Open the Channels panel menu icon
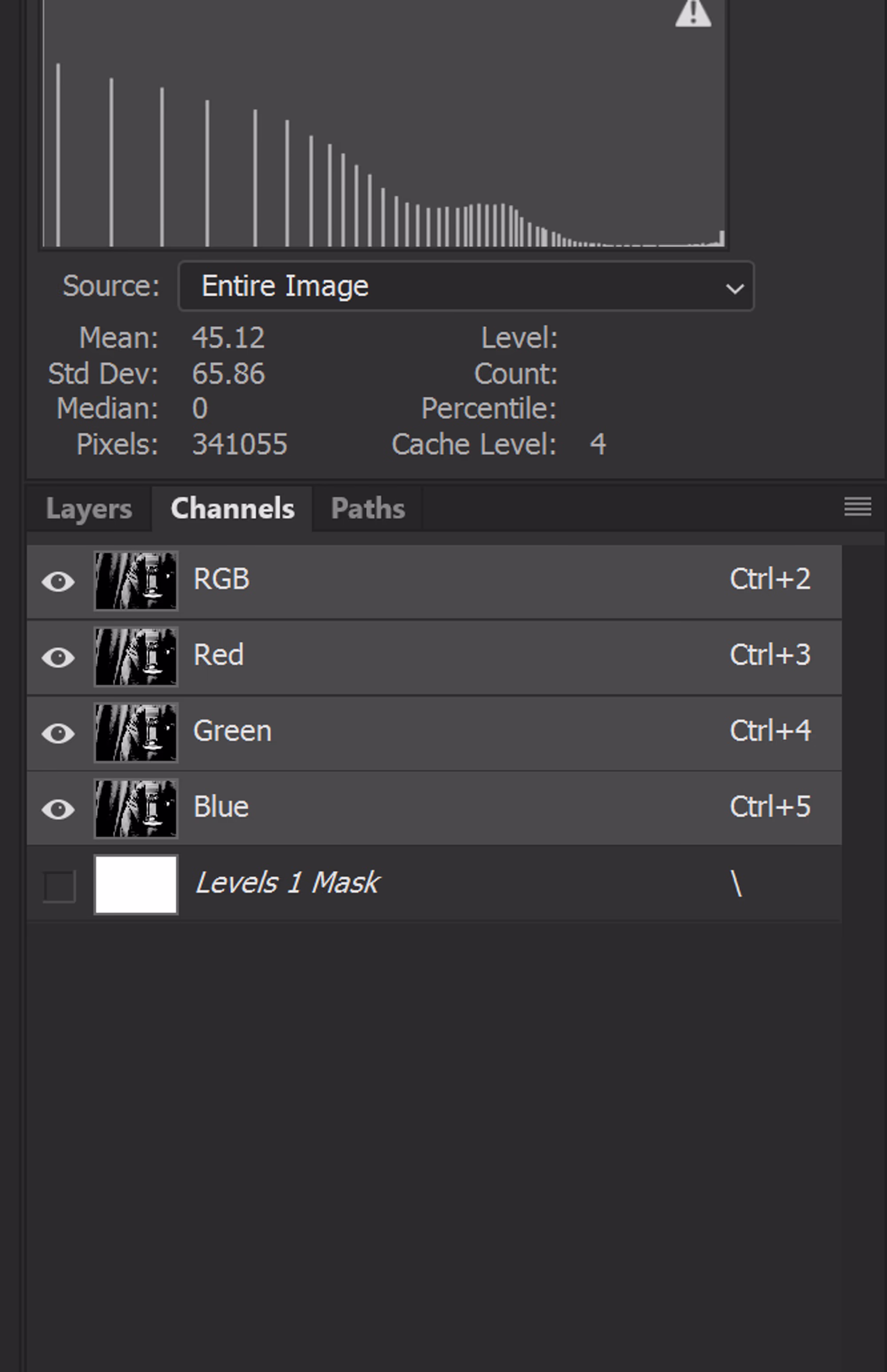This screenshot has width=887, height=1372. (x=857, y=507)
